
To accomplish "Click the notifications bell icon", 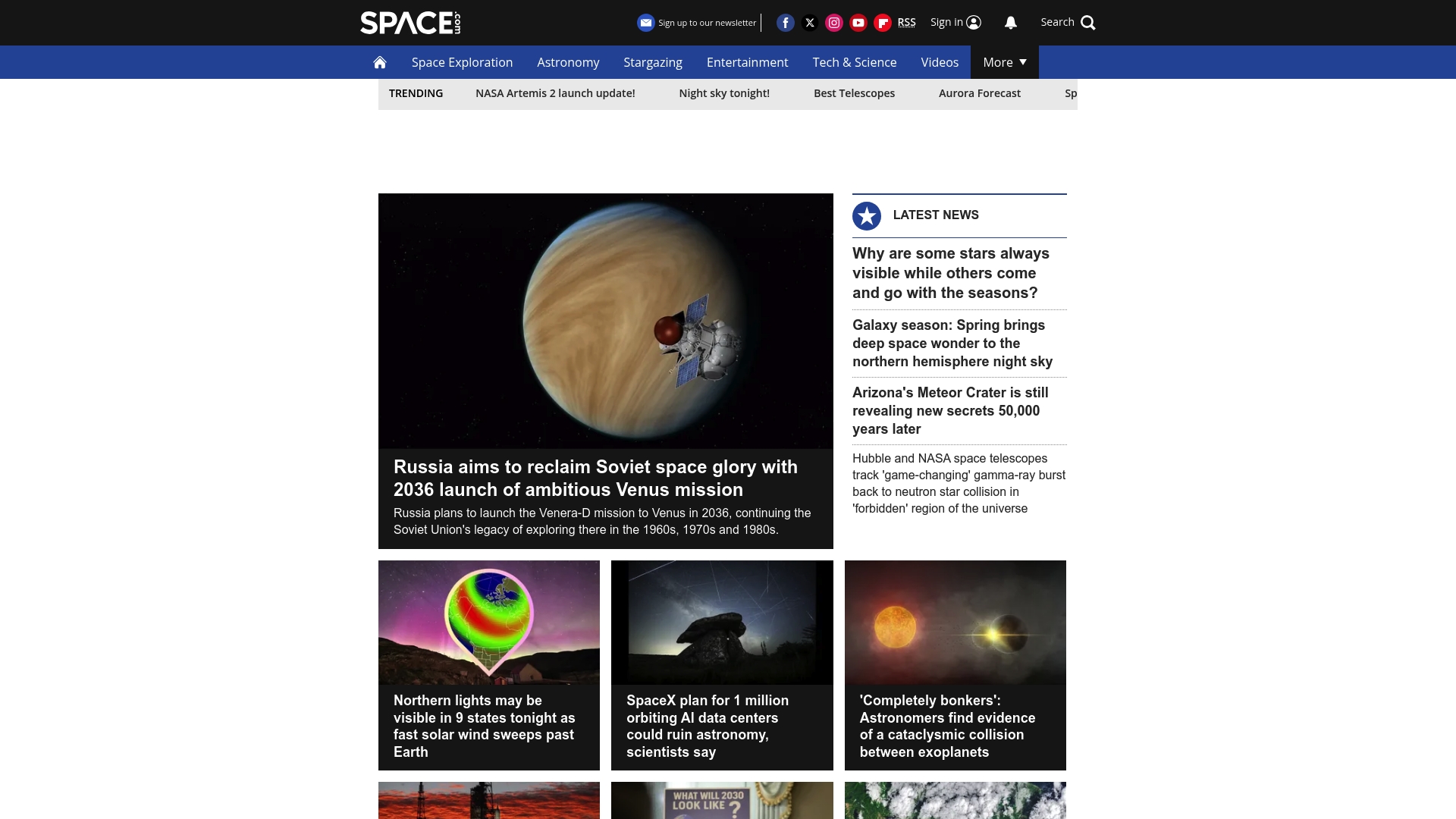I will pyautogui.click(x=1011, y=23).
